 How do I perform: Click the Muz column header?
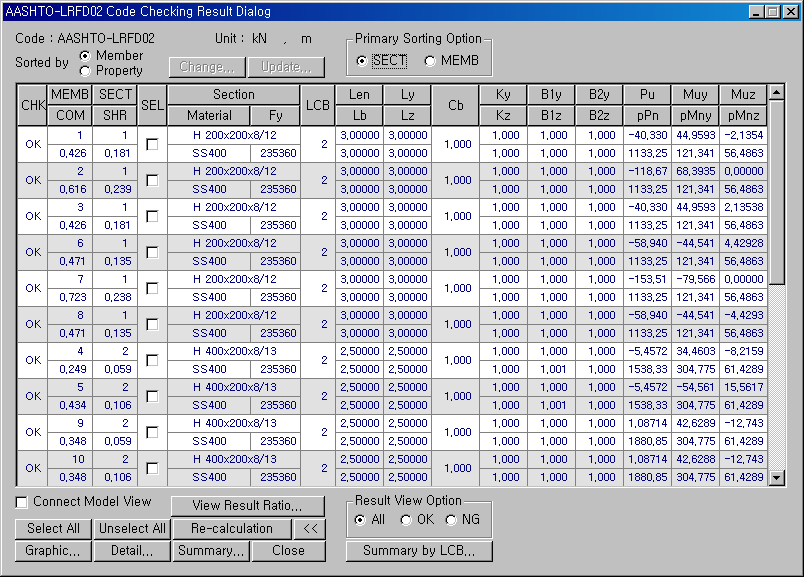pyautogui.click(x=743, y=95)
